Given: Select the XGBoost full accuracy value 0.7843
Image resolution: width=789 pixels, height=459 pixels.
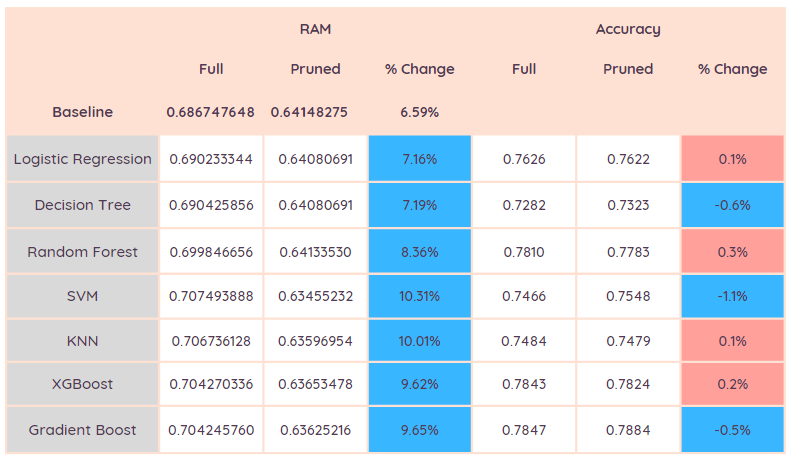Looking at the screenshot, I should (523, 384).
